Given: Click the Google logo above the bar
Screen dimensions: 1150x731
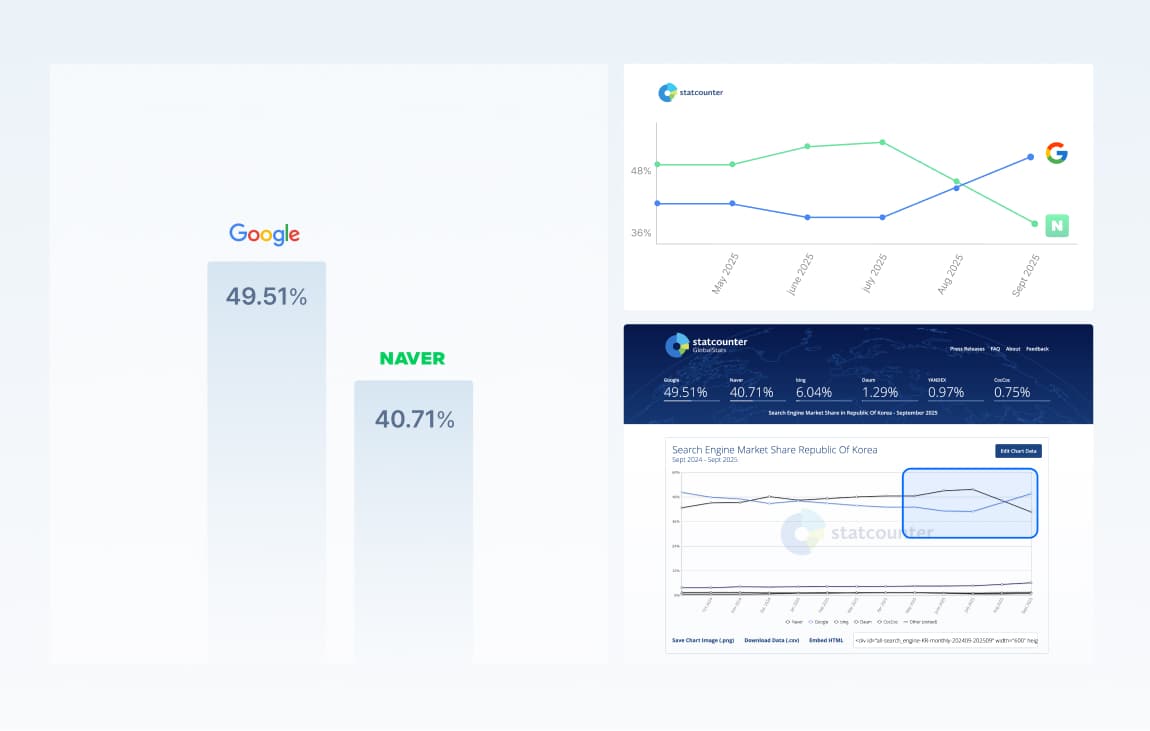Looking at the screenshot, I should [x=265, y=234].
